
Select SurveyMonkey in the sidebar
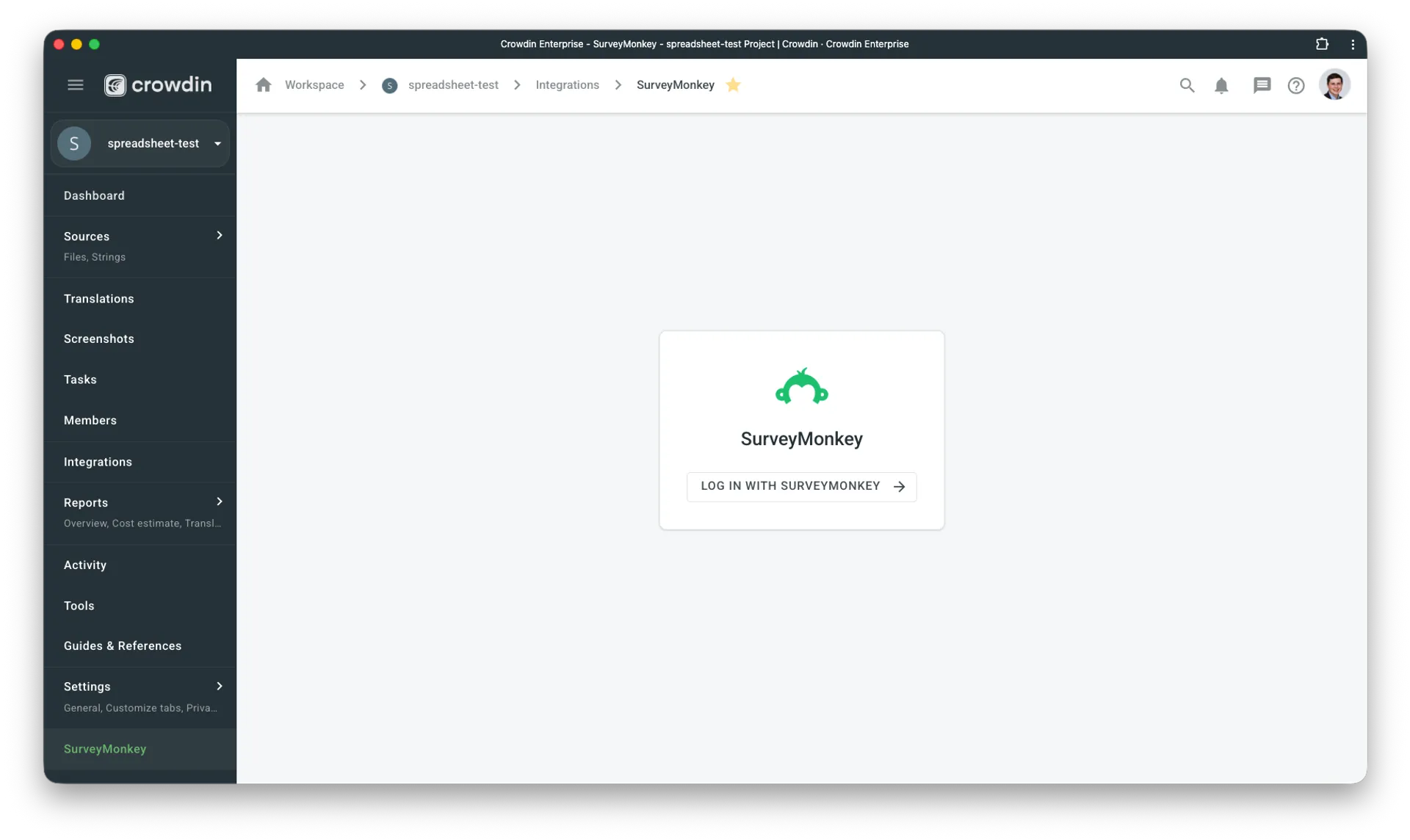(x=105, y=749)
